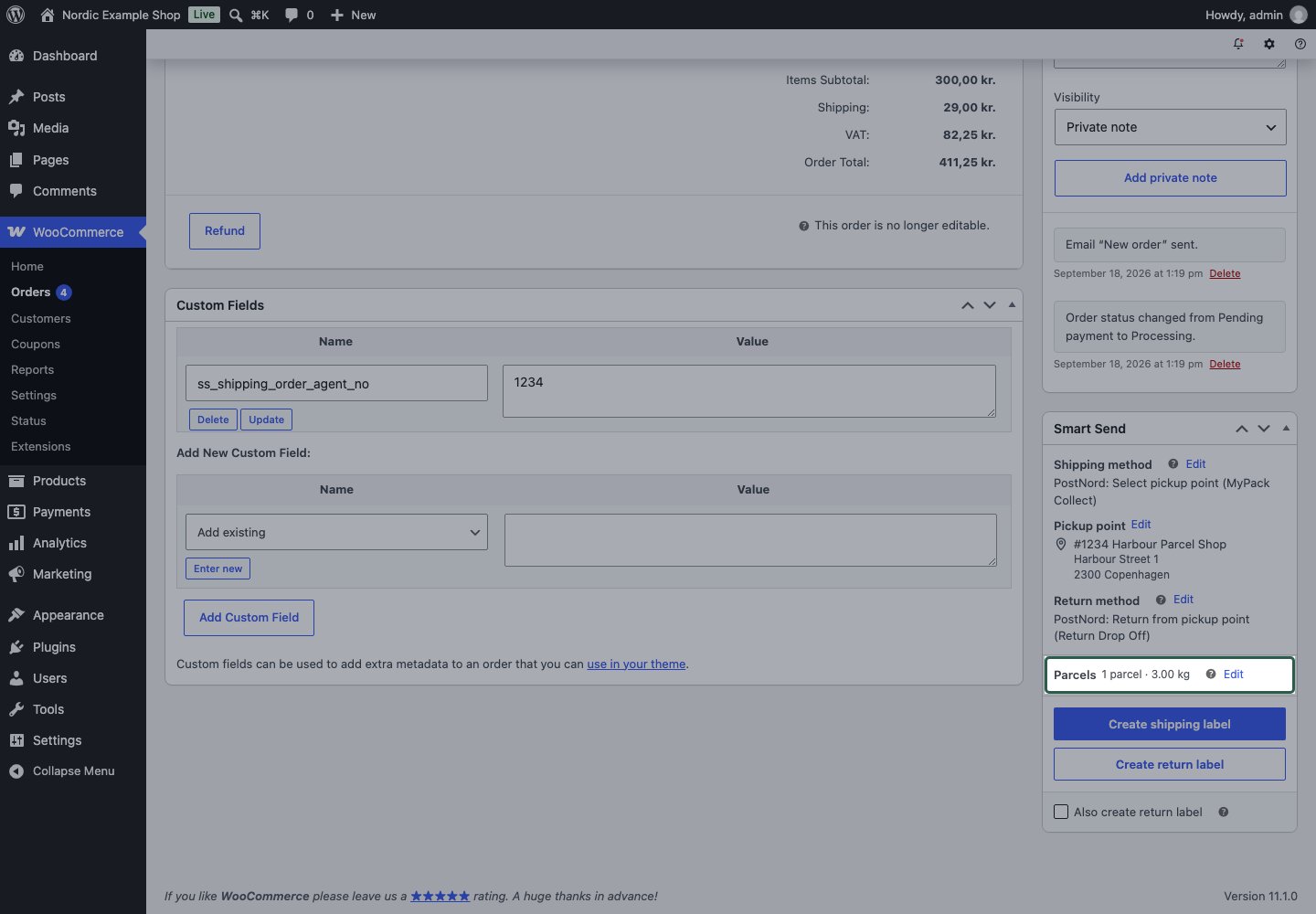Click the WordPress logo icon
Screen dimensions: 1316x914
tap(16, 15)
